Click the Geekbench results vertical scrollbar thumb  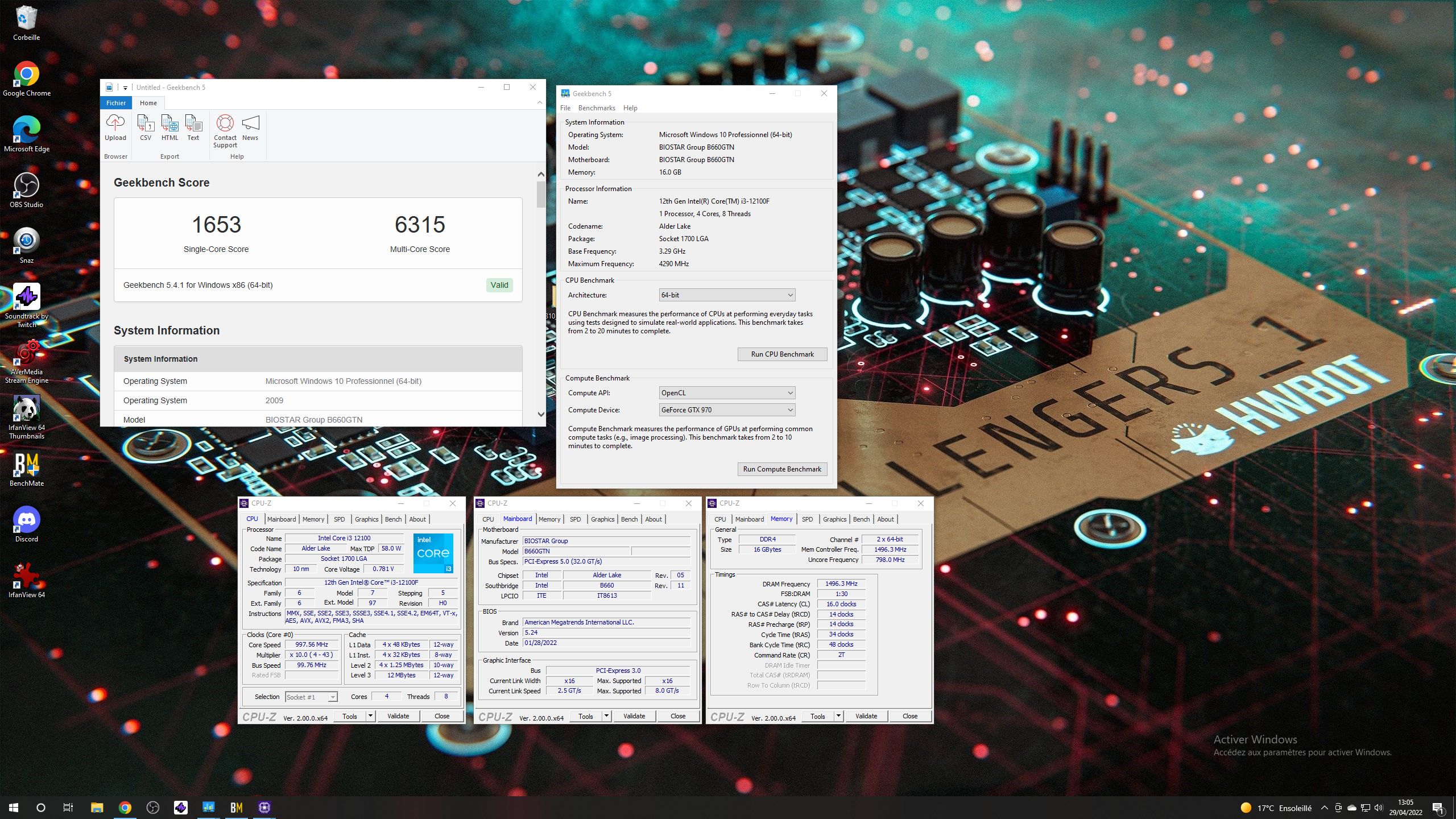540,195
